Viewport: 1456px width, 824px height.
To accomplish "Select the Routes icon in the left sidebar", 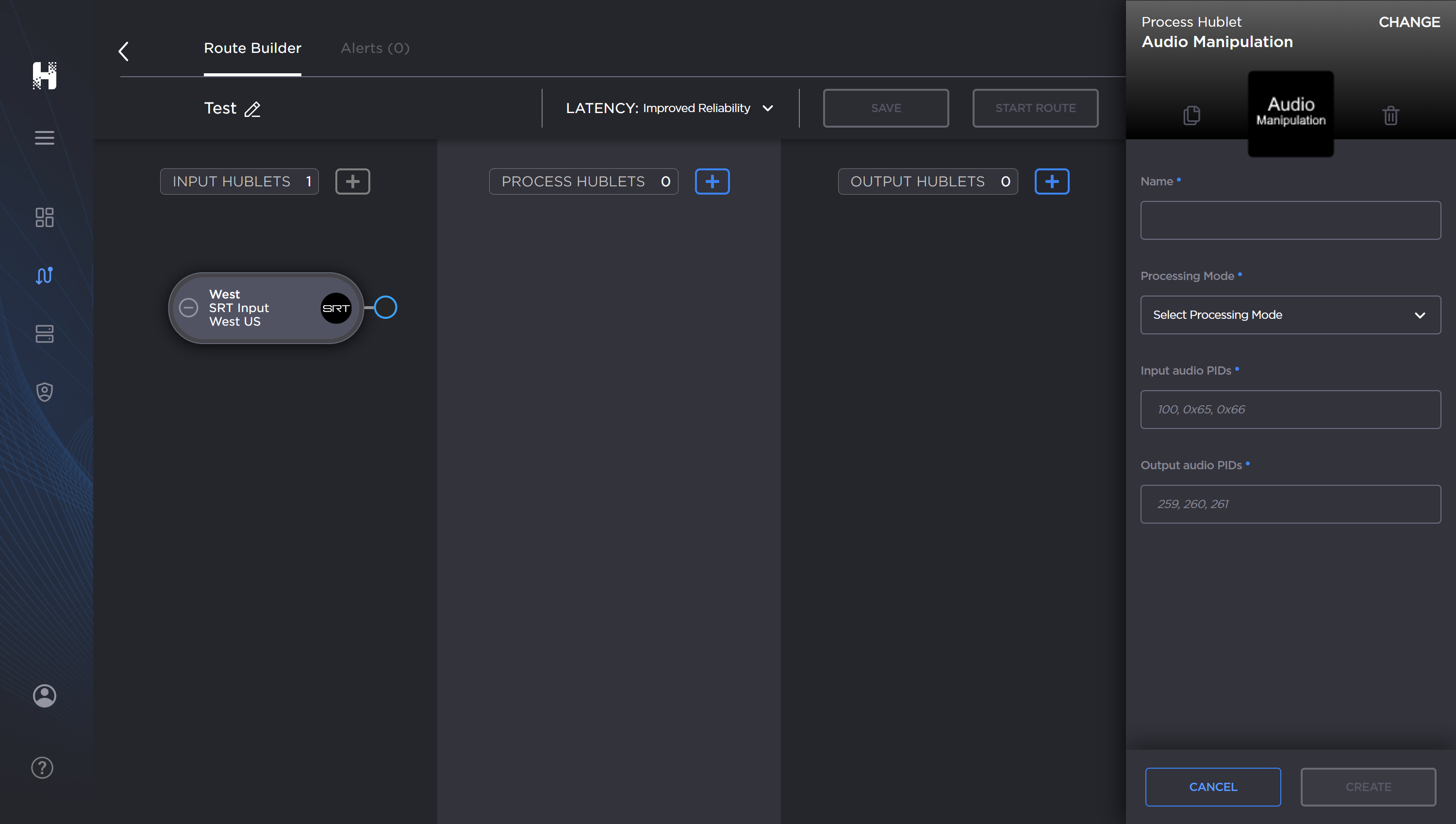I will coord(45,276).
